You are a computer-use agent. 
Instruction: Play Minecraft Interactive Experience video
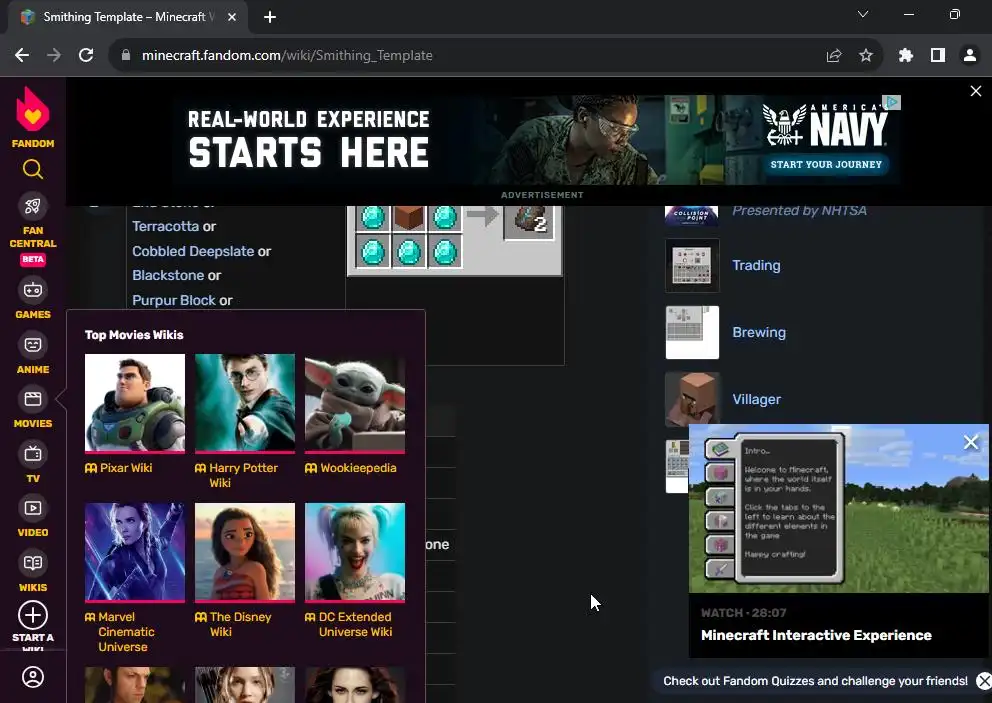pos(838,508)
